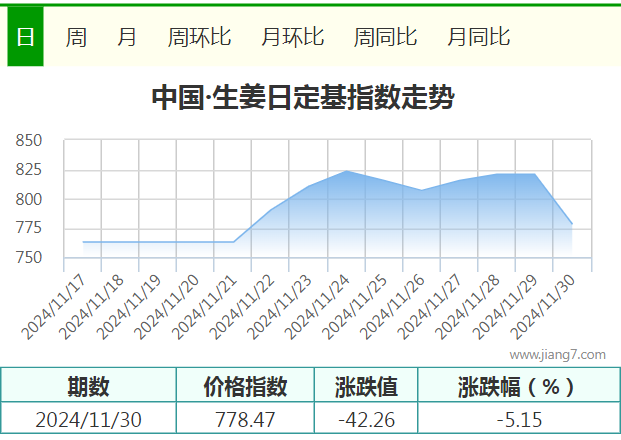Image resolution: width=621 pixels, height=440 pixels.
Task: Click the 涨跌值 column header
Action: click(x=366, y=386)
